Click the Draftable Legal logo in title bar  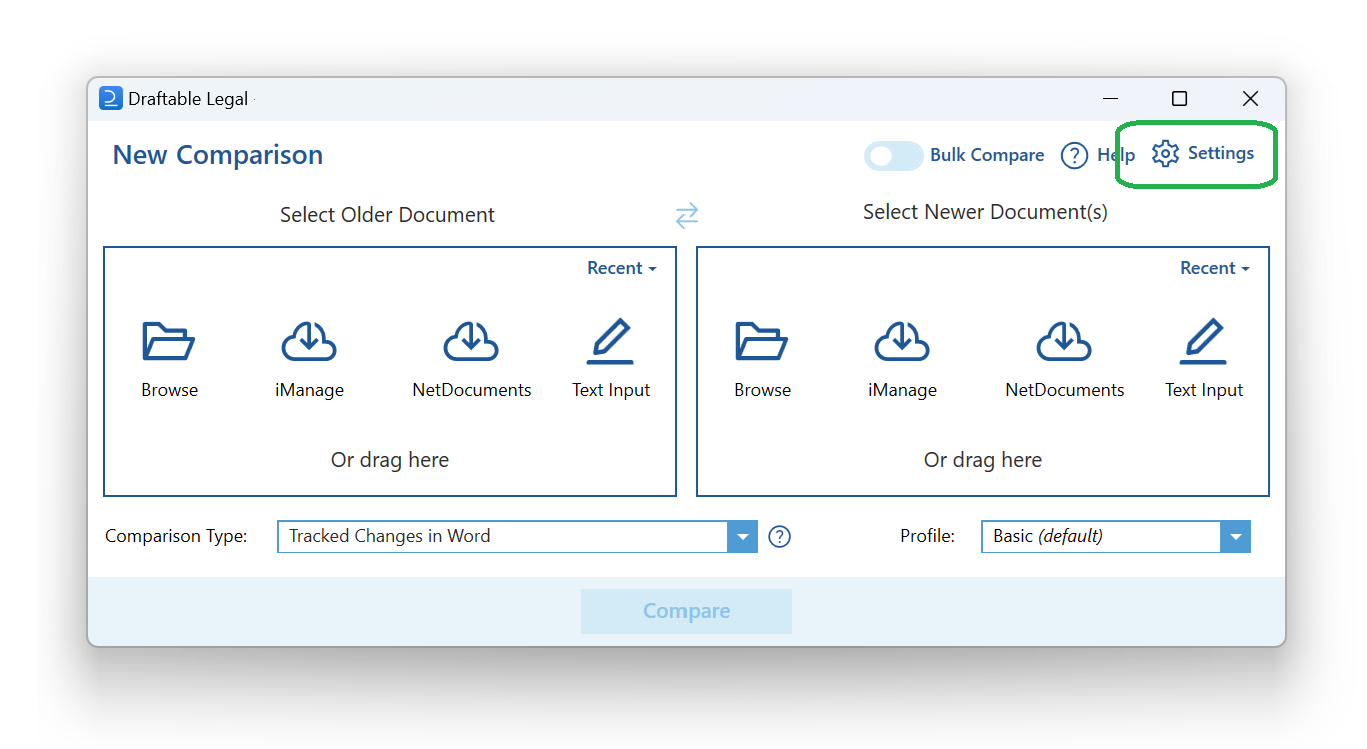110,98
